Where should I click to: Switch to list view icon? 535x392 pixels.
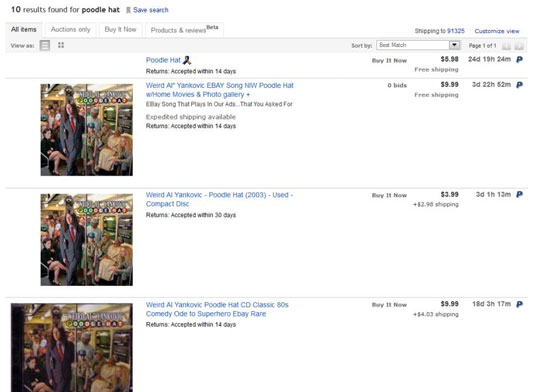click(x=45, y=45)
